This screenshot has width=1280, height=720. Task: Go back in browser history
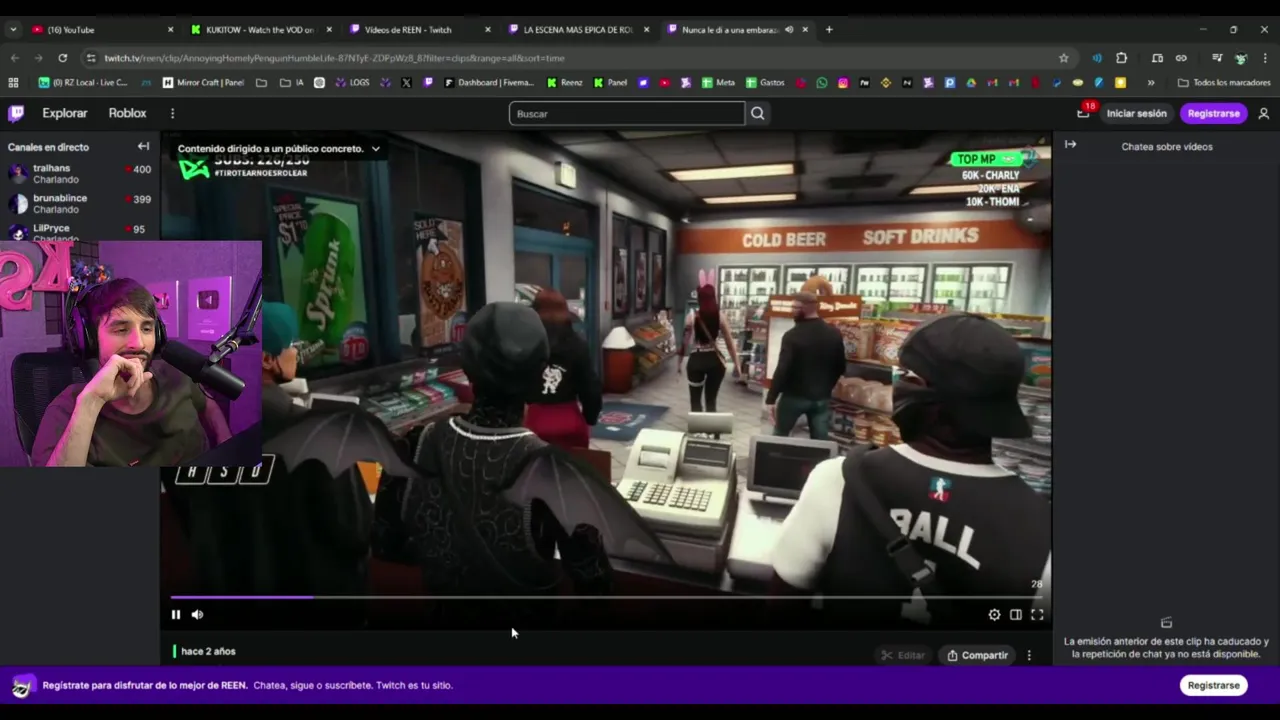[x=14, y=58]
